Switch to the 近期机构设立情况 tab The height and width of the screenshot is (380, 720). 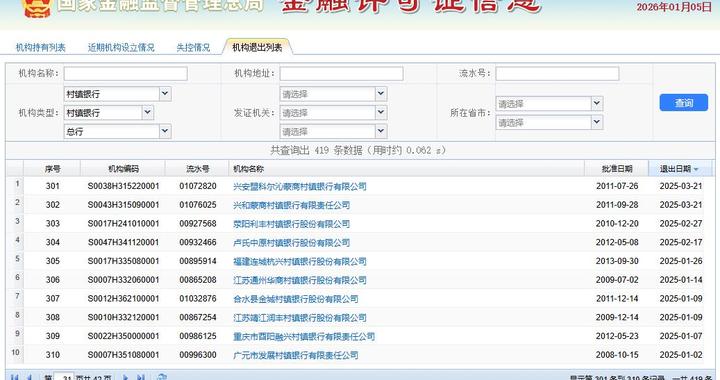pyautogui.click(x=121, y=47)
